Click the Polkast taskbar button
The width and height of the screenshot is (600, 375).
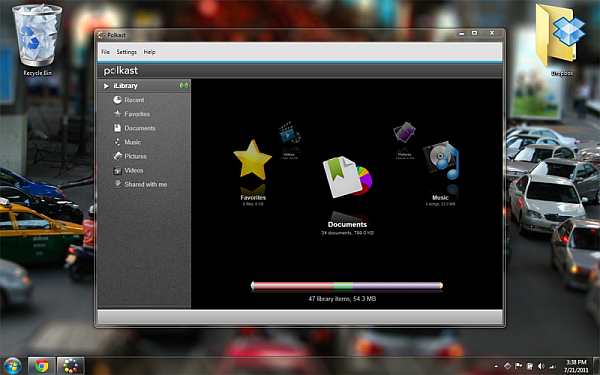[x=71, y=366]
